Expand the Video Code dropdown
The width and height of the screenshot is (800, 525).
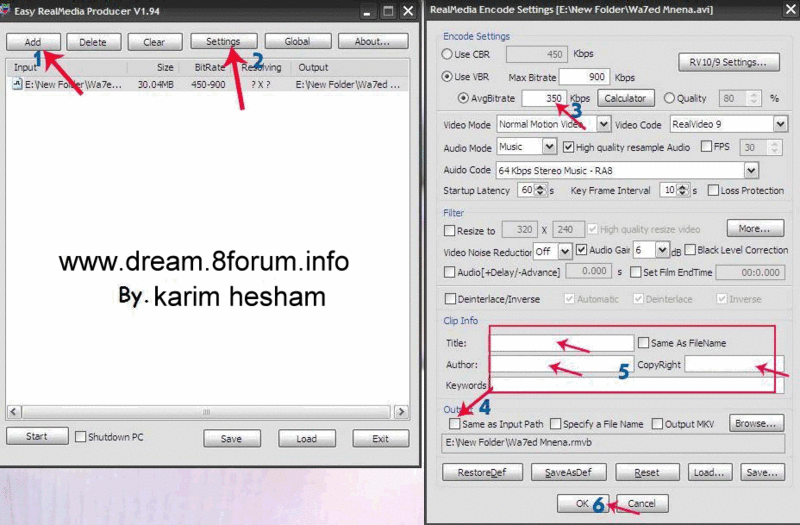pyautogui.click(x=780, y=124)
